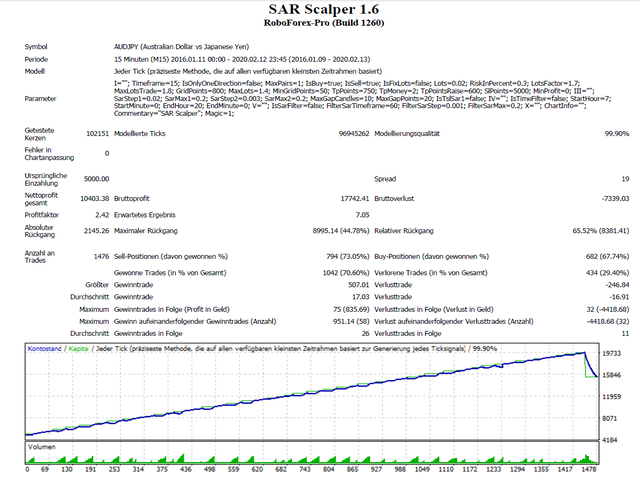Click Relativer Rückgang value 65.52% (8381.41)

[601, 231]
